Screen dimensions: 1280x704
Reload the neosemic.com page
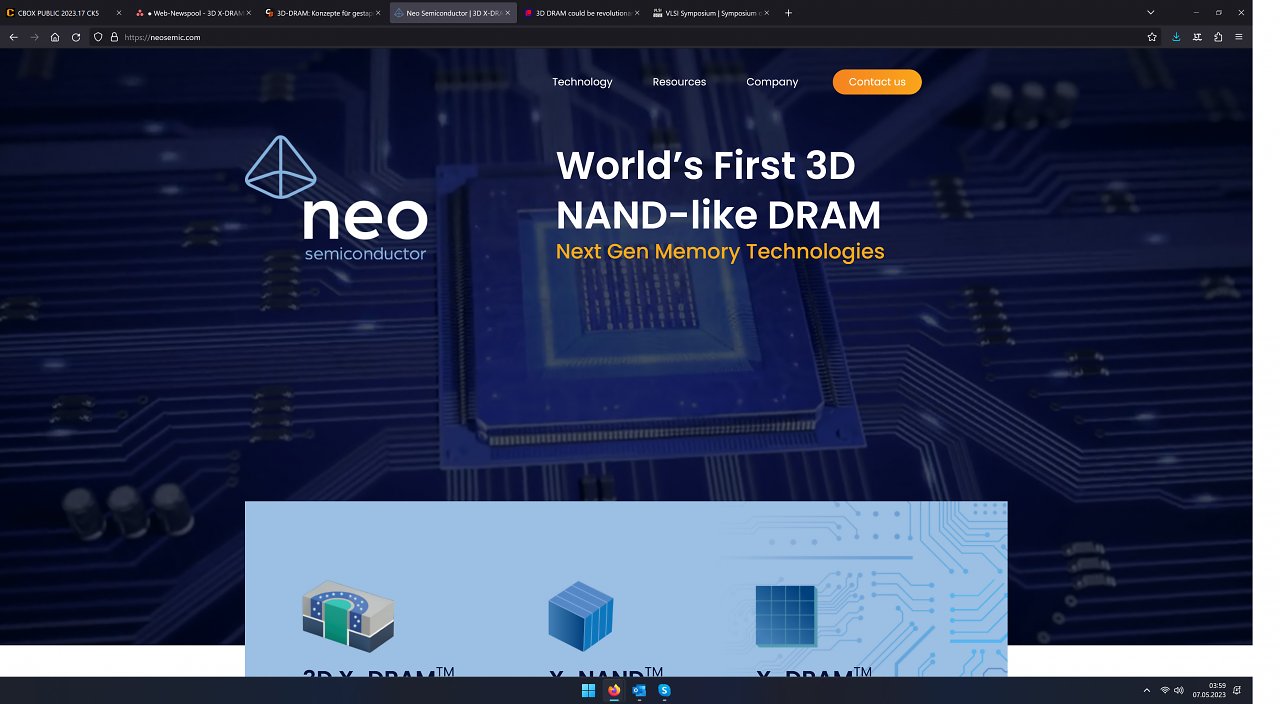pos(76,37)
